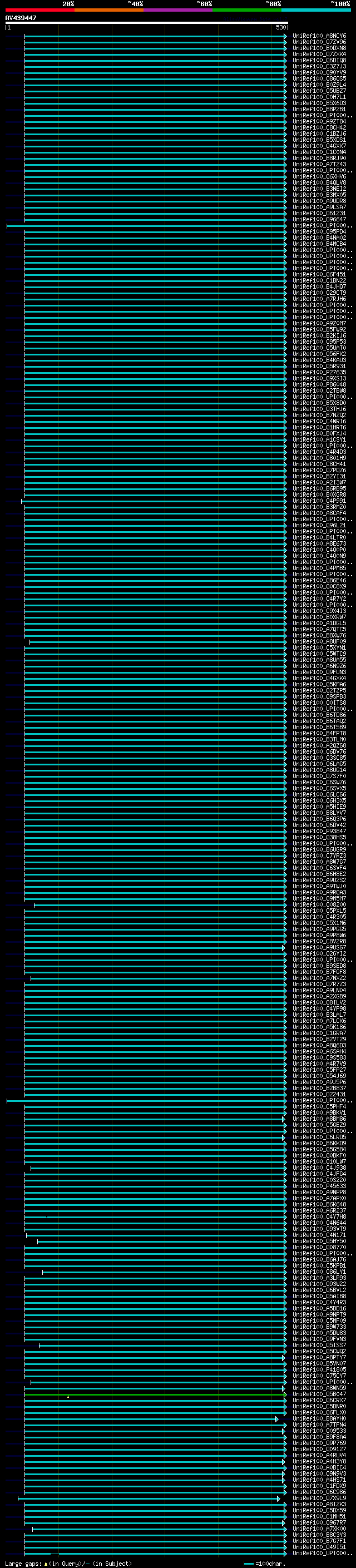Click the cyan ~100% legend segment

coord(317,10)
